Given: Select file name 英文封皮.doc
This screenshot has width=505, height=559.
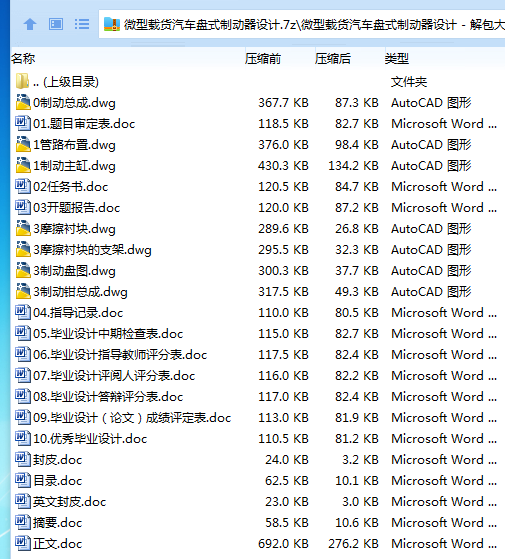Looking at the screenshot, I should pos(69,502).
